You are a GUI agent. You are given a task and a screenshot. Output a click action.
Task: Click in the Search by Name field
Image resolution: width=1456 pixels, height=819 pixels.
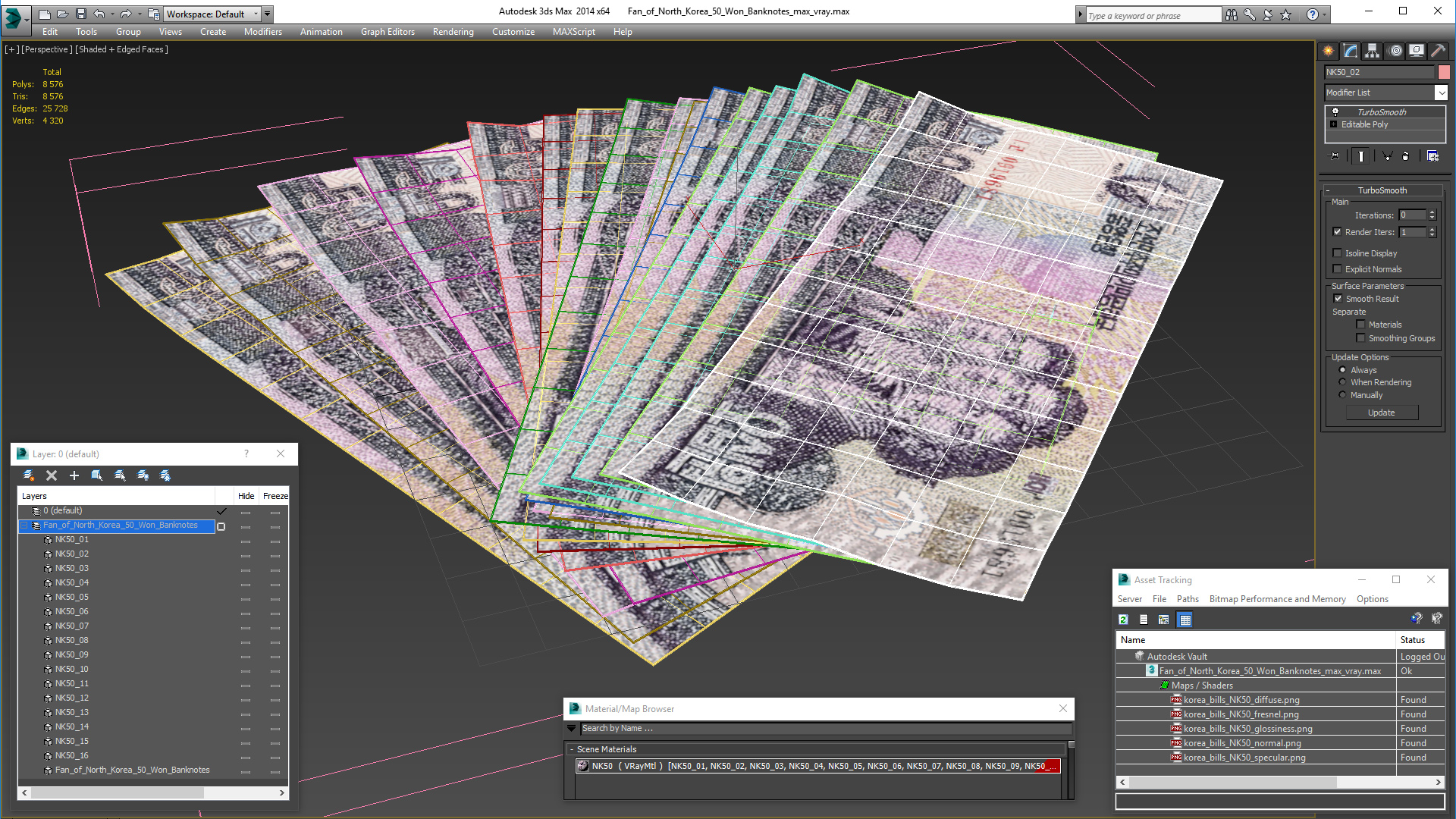click(826, 729)
